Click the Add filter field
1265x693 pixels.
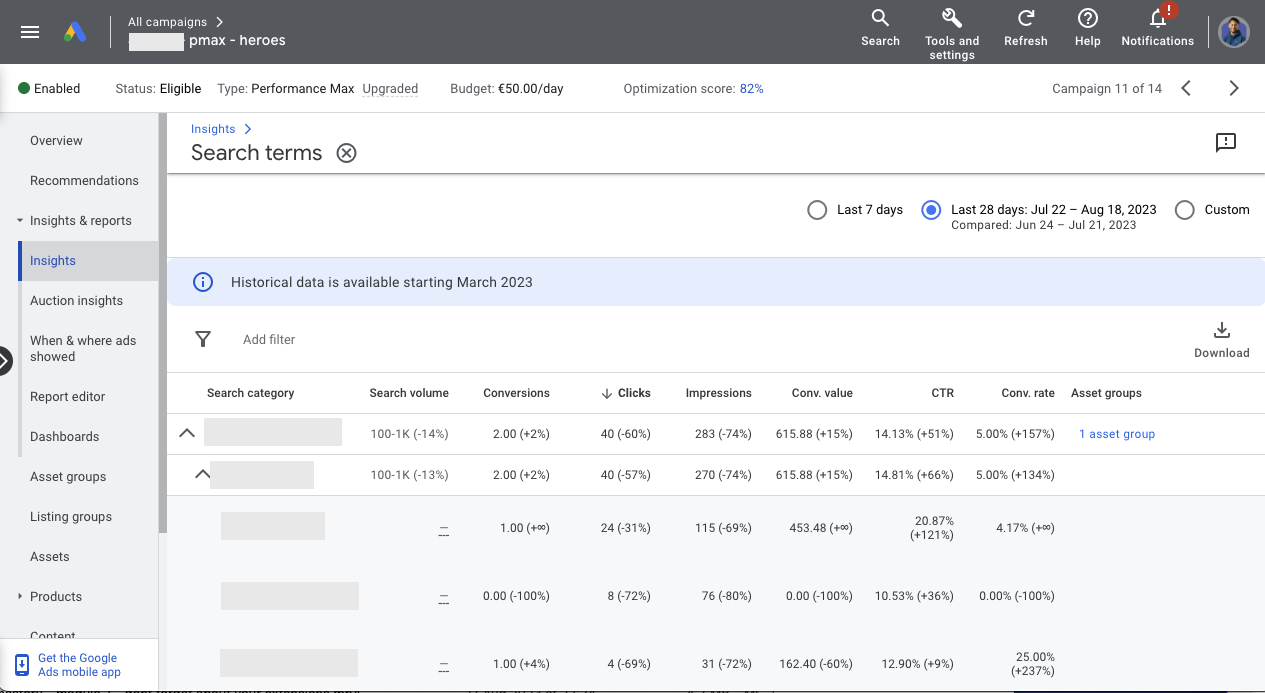pyautogui.click(x=269, y=340)
